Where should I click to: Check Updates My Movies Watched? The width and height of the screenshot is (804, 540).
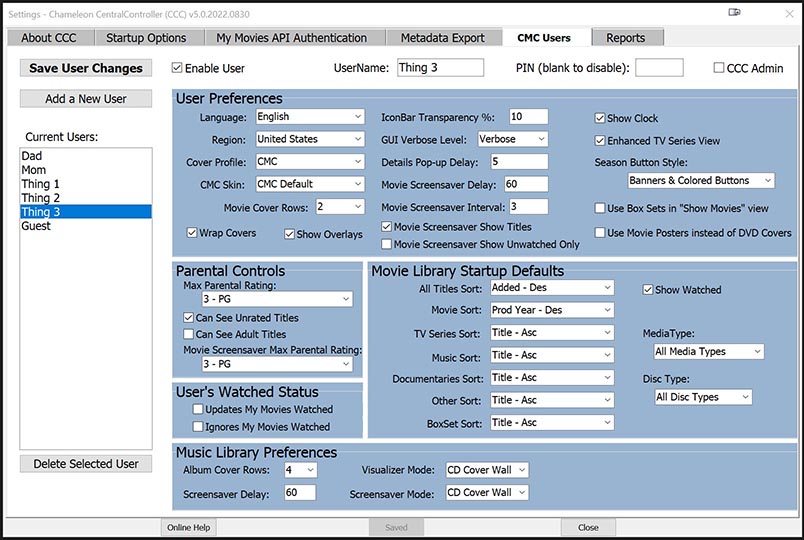point(198,409)
